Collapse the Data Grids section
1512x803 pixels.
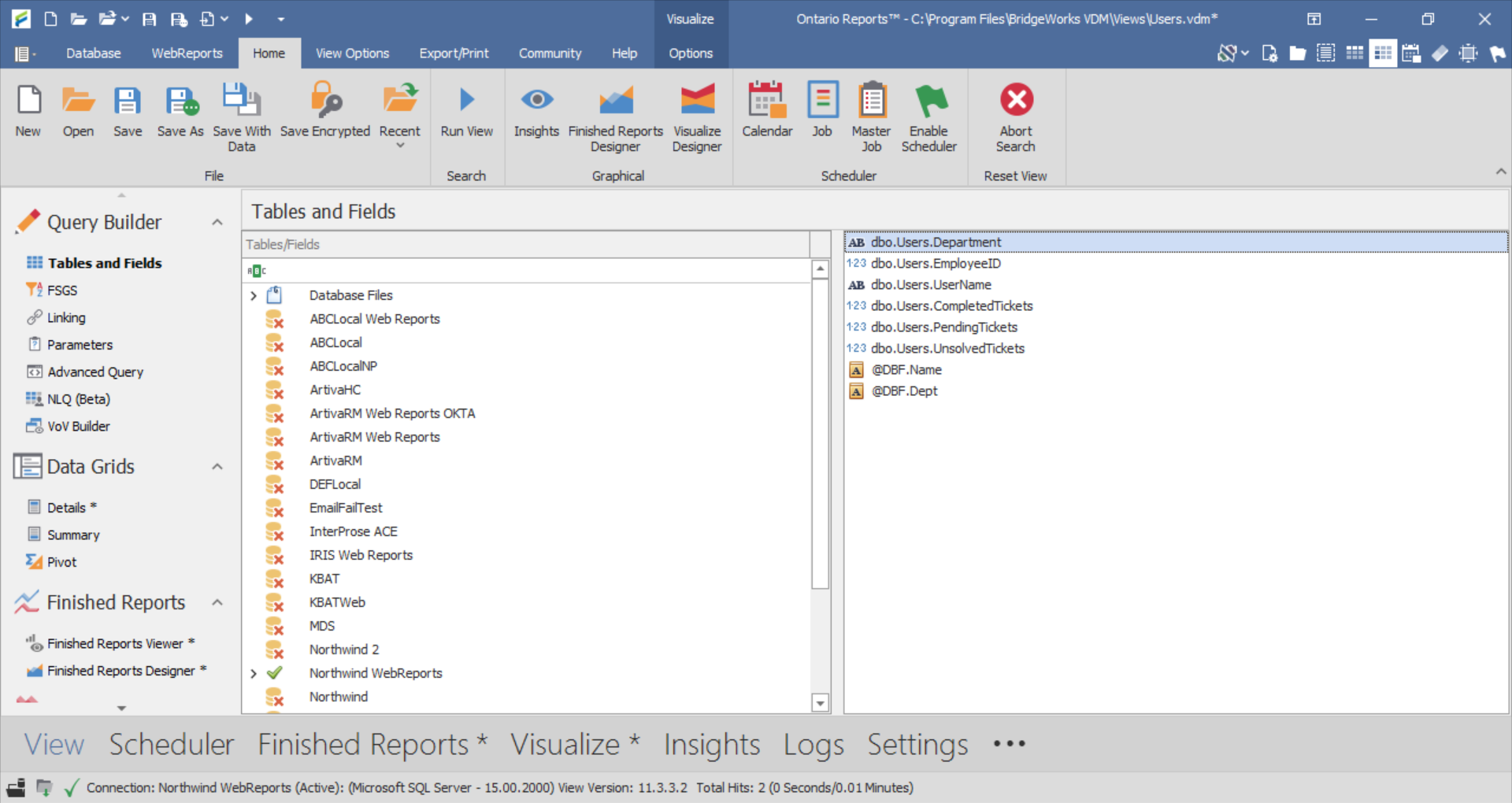click(x=217, y=467)
